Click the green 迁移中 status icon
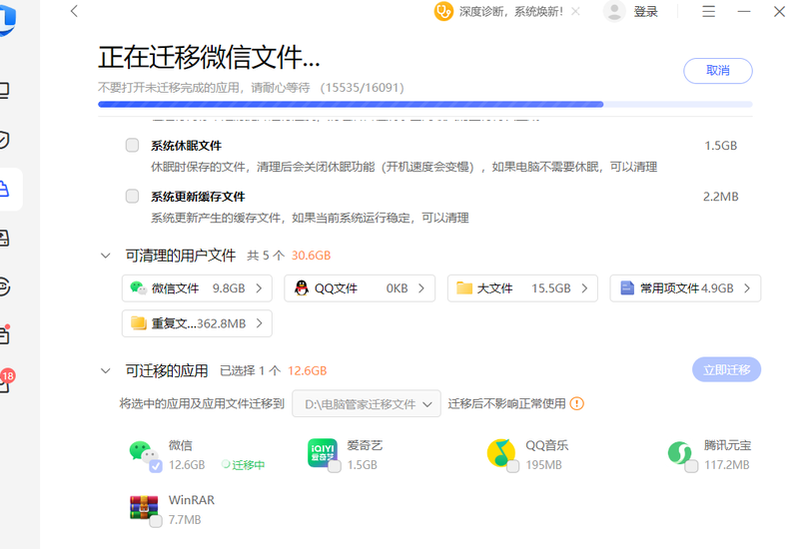Viewport: 799px width, 549px height. 226,464
